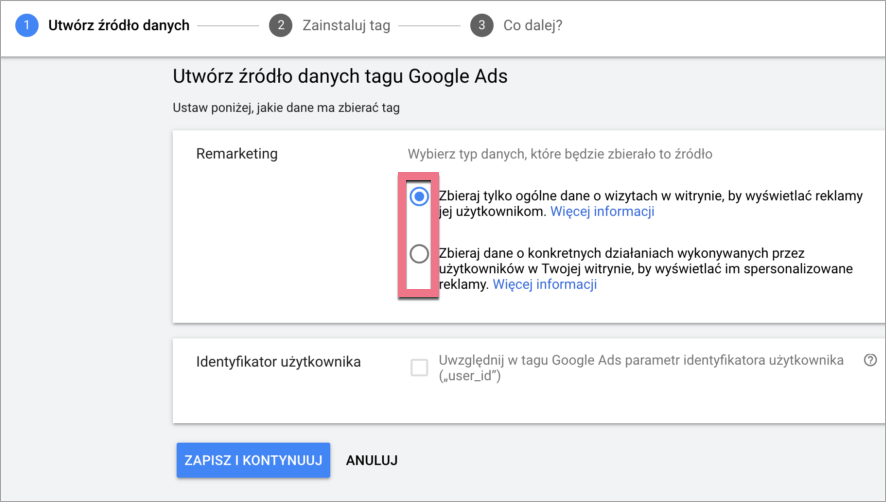The height and width of the screenshot is (502, 886).
Task: Open 'Więcej informacji' link after 'jej użytkownikom'
Action: click(602, 212)
